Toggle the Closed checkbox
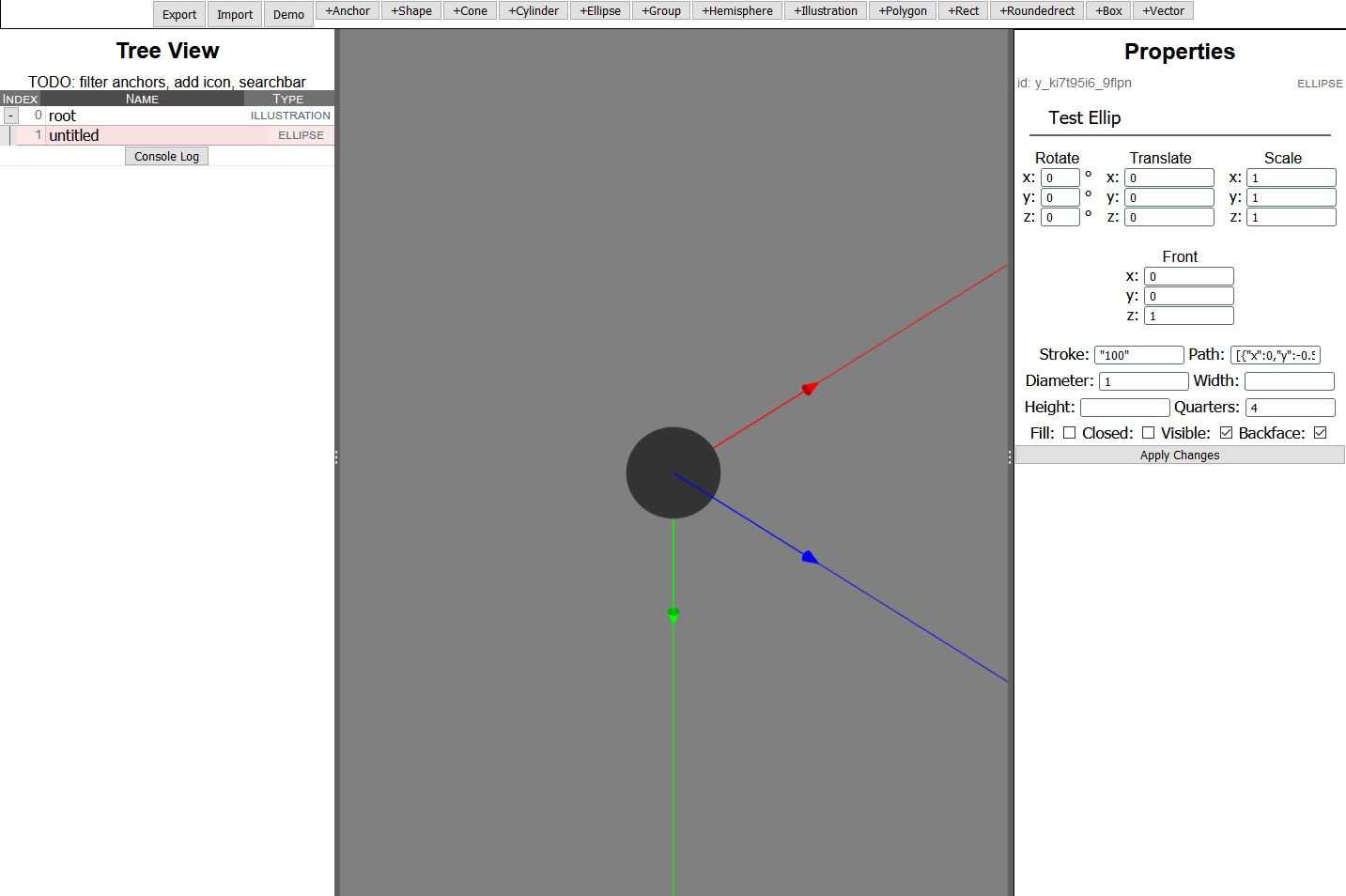 [x=1148, y=433]
